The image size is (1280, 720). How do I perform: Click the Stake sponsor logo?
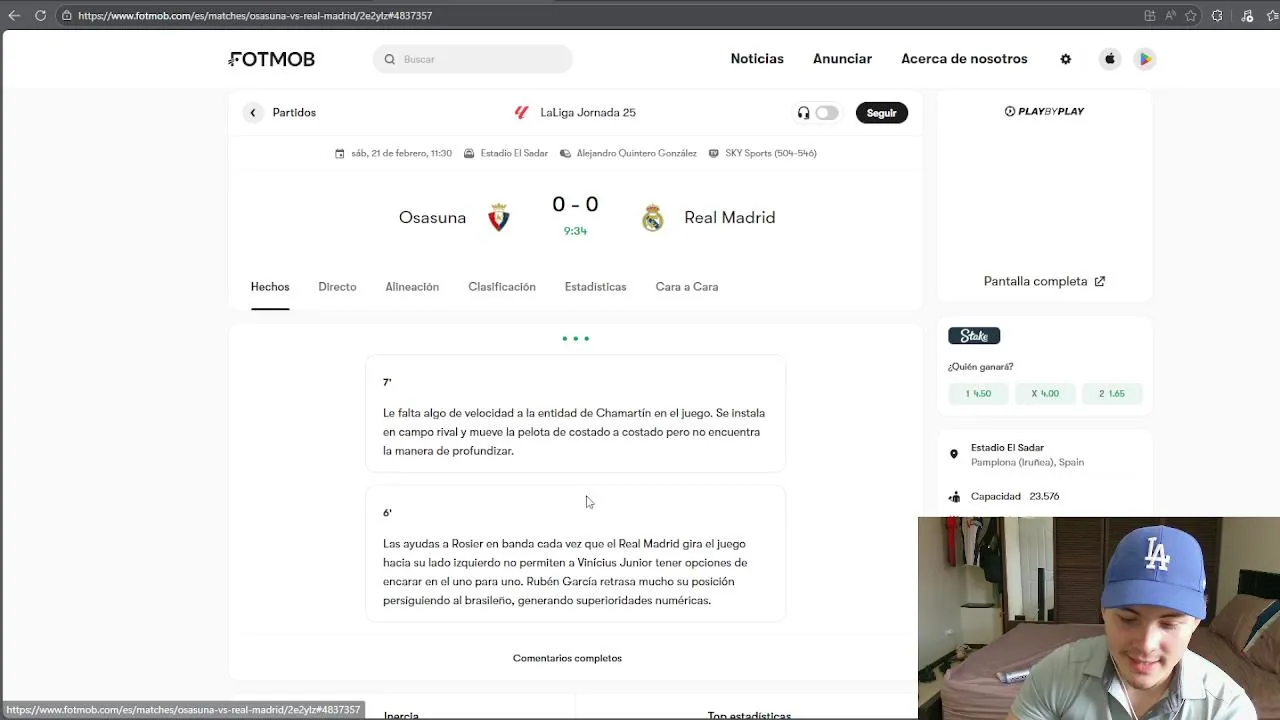[974, 336]
